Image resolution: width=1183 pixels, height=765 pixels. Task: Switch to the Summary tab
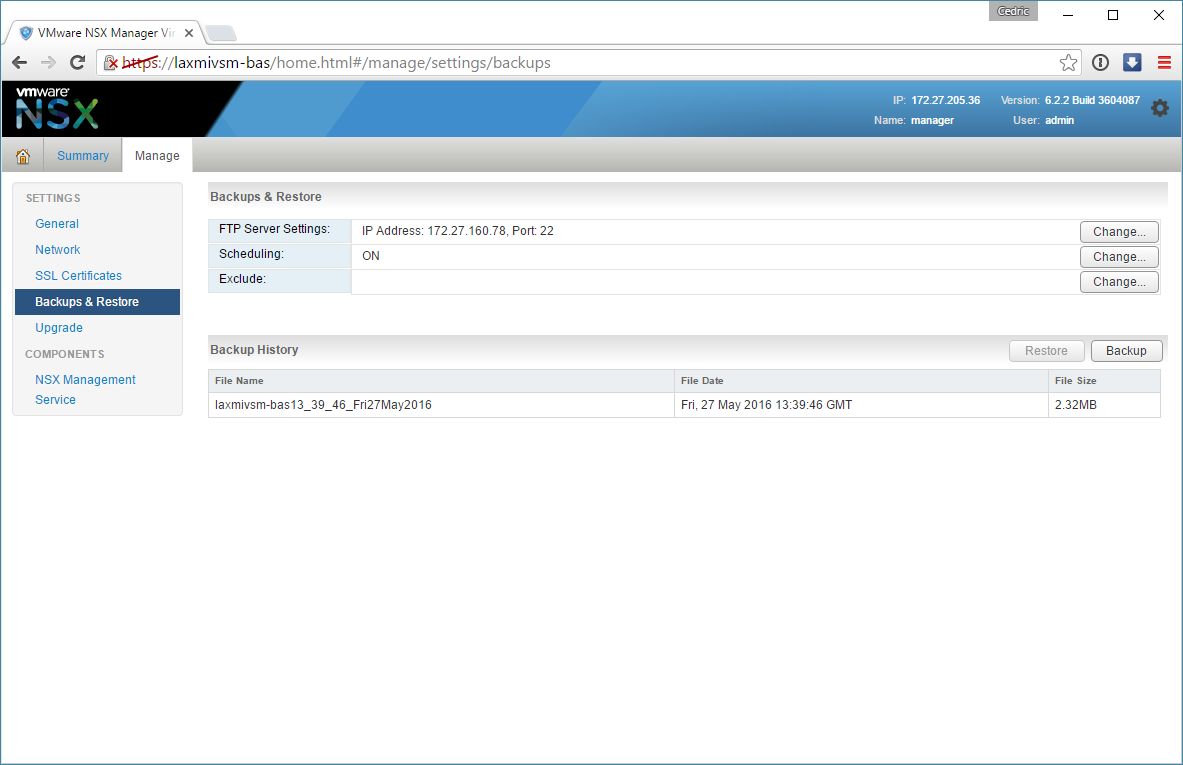[x=83, y=156]
